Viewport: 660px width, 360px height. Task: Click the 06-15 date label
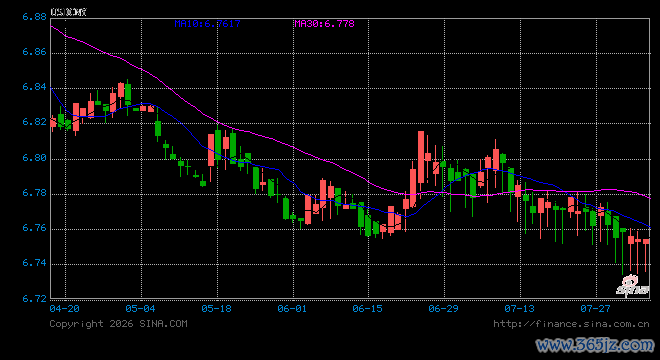tap(367, 309)
